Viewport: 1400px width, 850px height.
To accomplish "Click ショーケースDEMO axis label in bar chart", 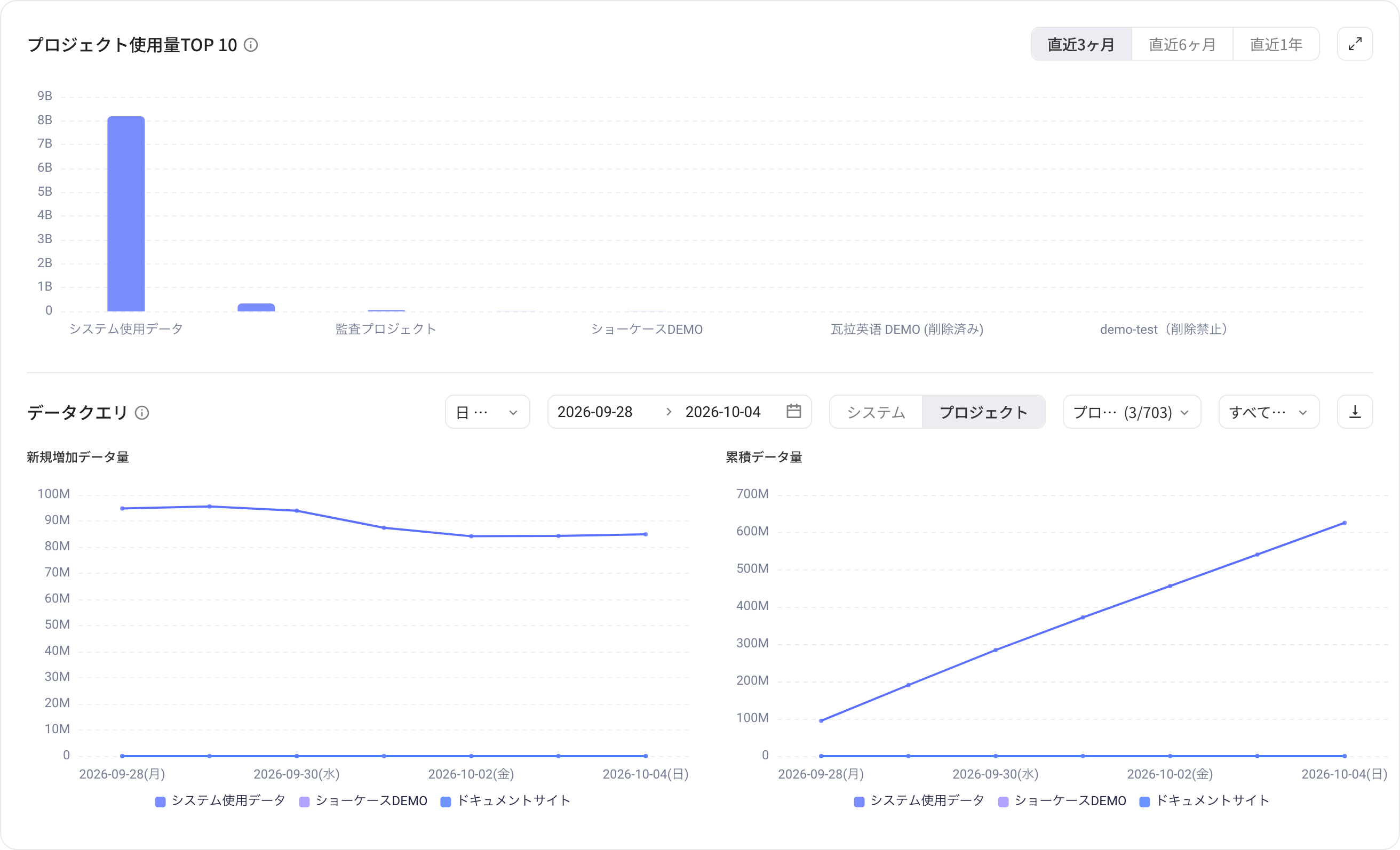I will click(647, 329).
